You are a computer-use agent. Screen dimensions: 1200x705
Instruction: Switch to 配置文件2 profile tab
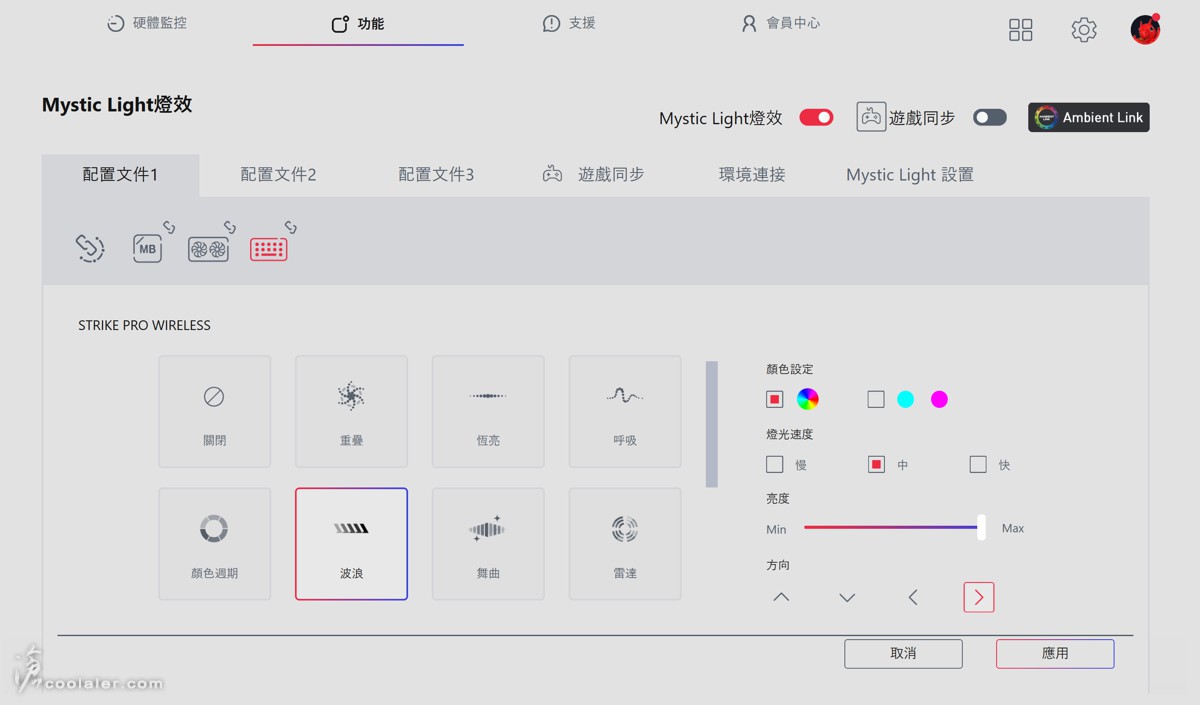tap(278, 175)
